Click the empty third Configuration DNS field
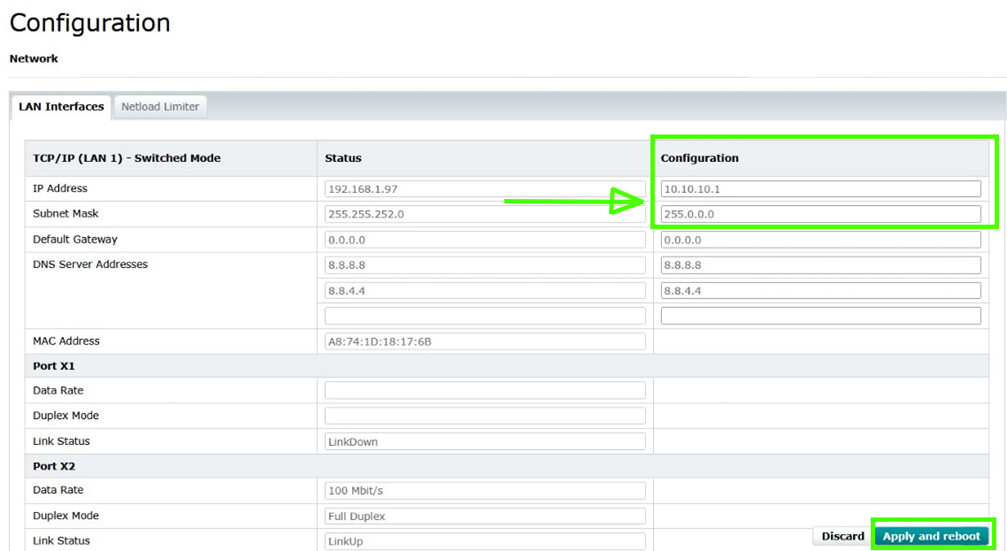Image resolution: width=1007 pixels, height=551 pixels. pyautogui.click(x=820, y=316)
